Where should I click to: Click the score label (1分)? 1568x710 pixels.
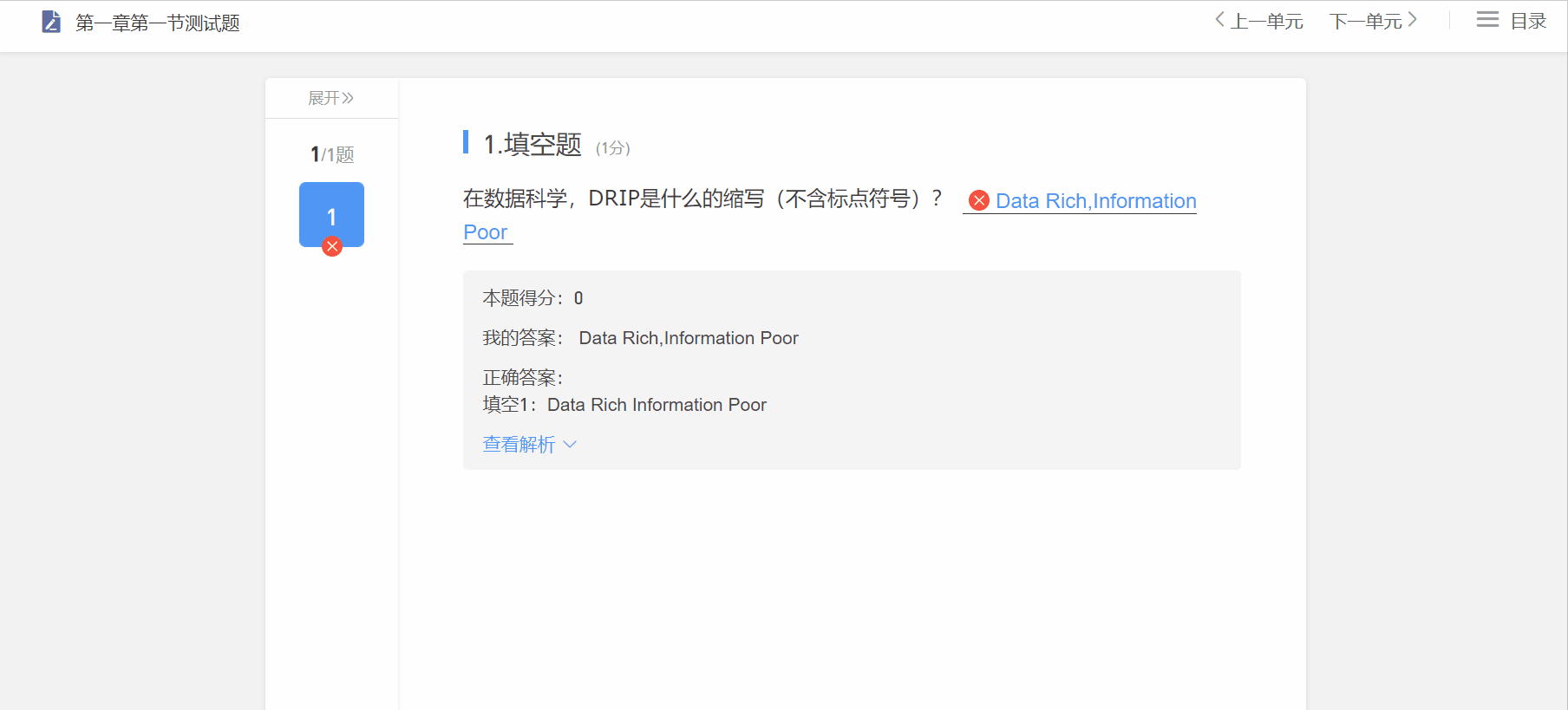point(612,148)
